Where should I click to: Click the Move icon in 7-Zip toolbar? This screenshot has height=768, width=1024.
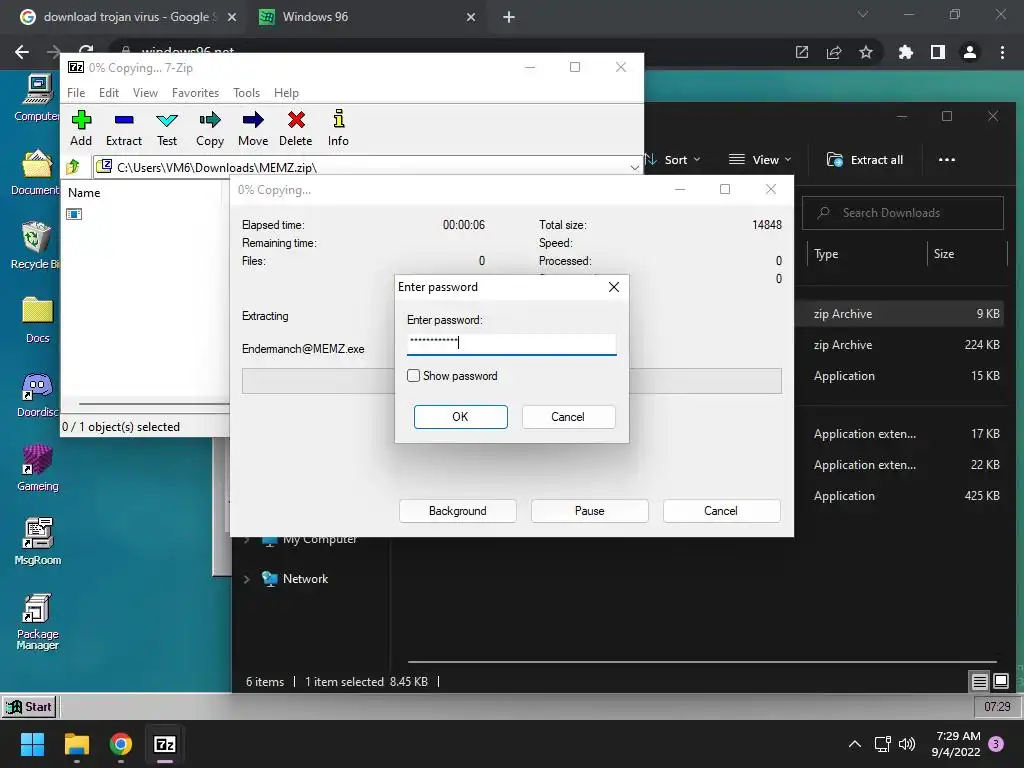click(x=253, y=120)
